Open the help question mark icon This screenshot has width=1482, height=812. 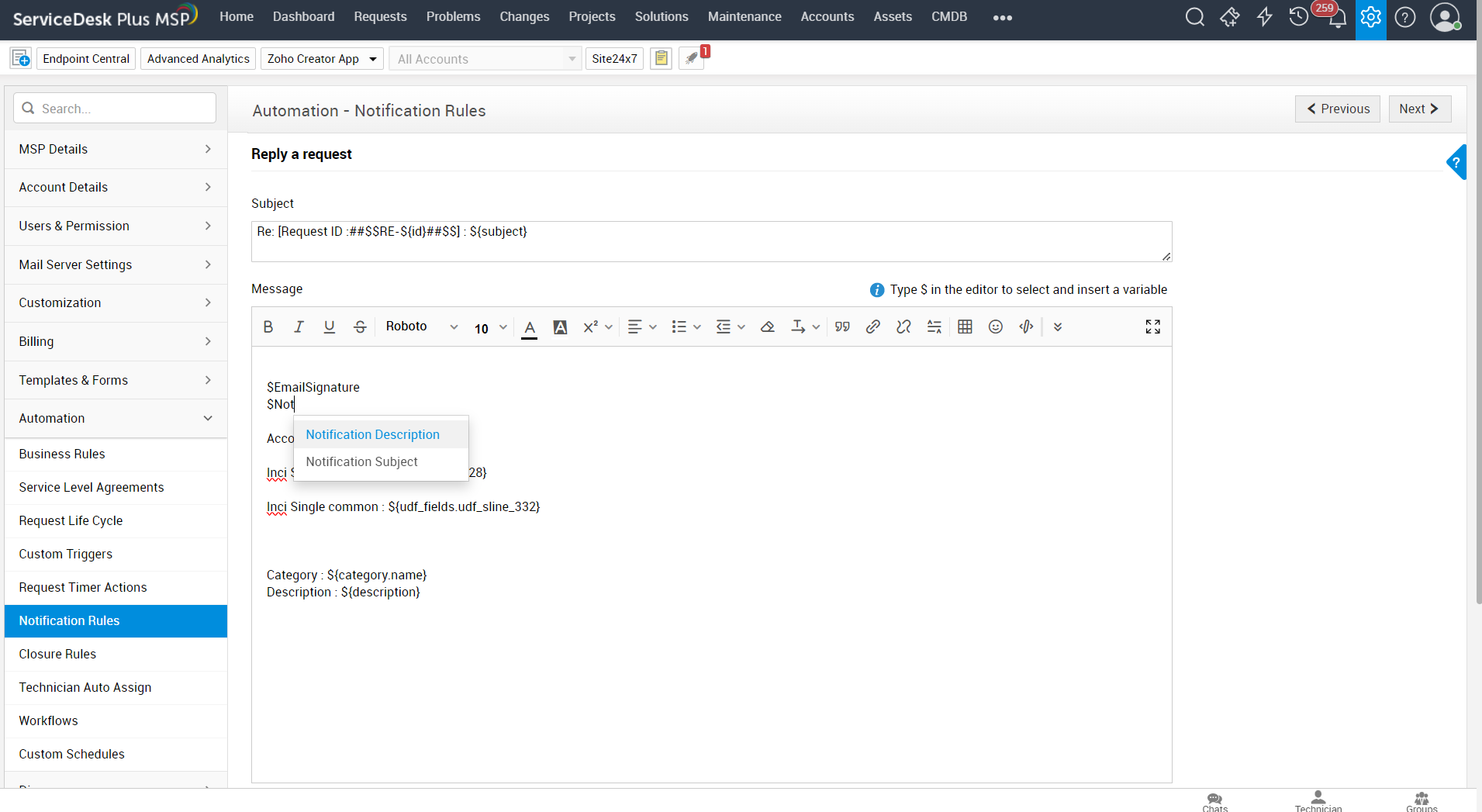tap(1404, 17)
